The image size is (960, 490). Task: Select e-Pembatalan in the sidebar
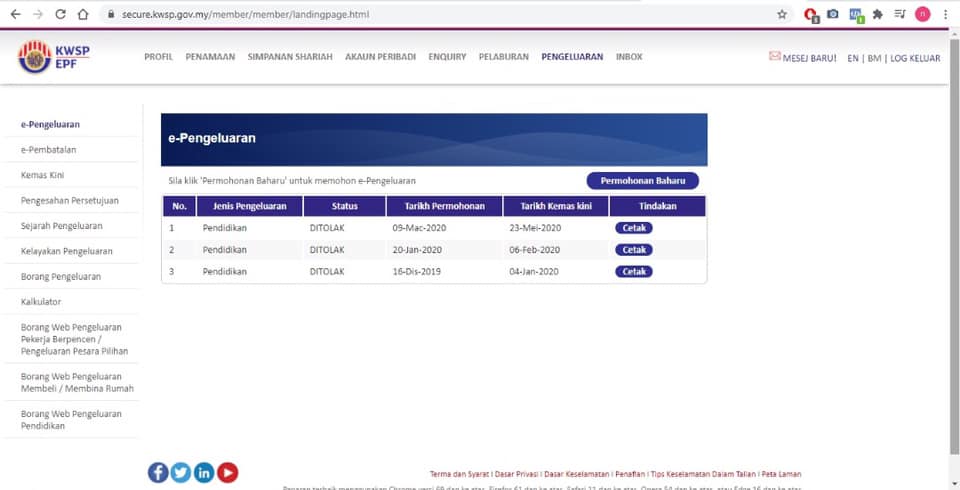(48, 149)
